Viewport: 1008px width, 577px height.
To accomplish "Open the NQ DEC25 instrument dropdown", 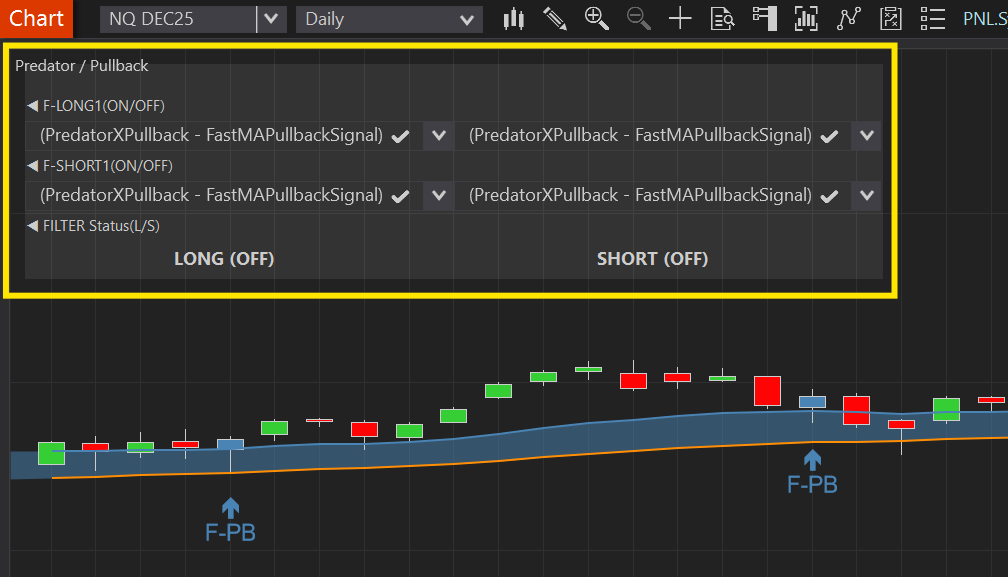I will [x=271, y=19].
